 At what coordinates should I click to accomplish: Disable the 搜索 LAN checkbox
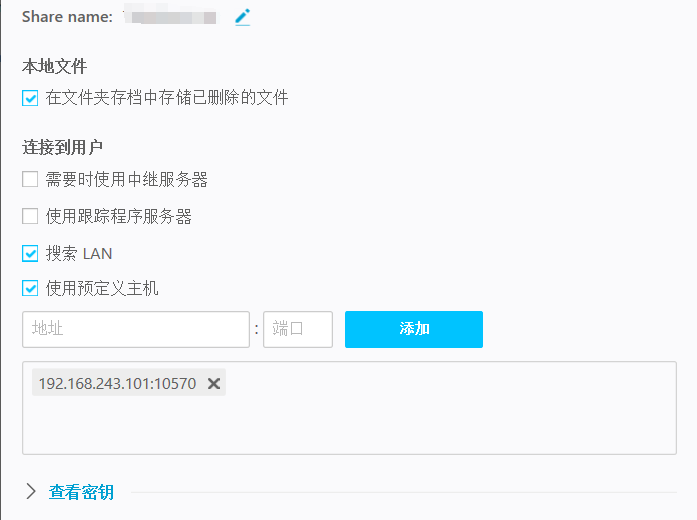(30, 253)
